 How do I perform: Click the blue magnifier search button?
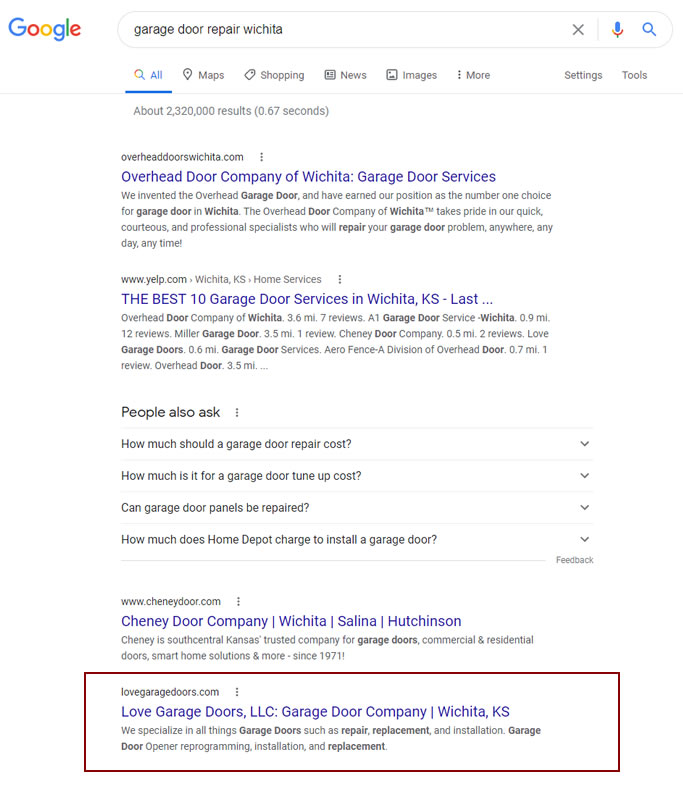point(649,29)
